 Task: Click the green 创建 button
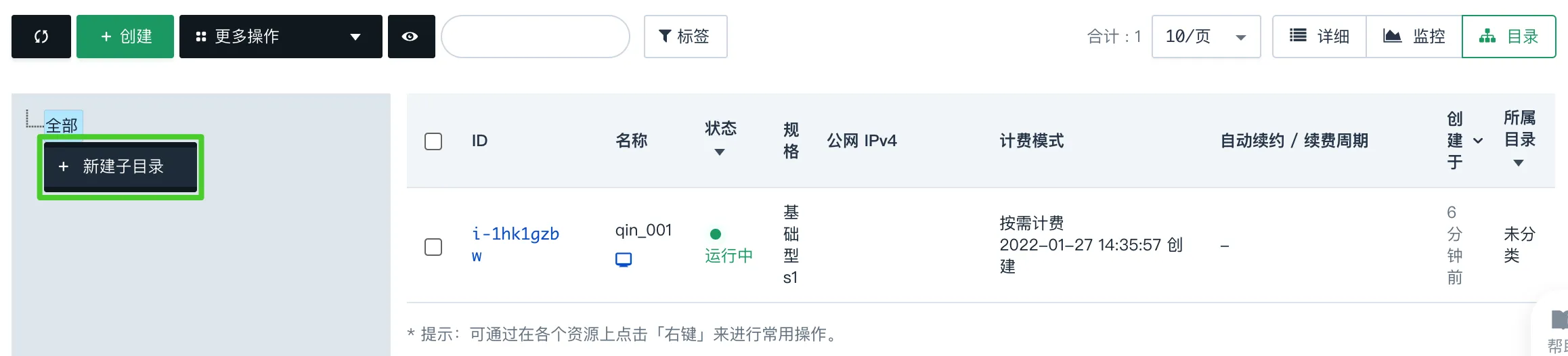(x=125, y=37)
